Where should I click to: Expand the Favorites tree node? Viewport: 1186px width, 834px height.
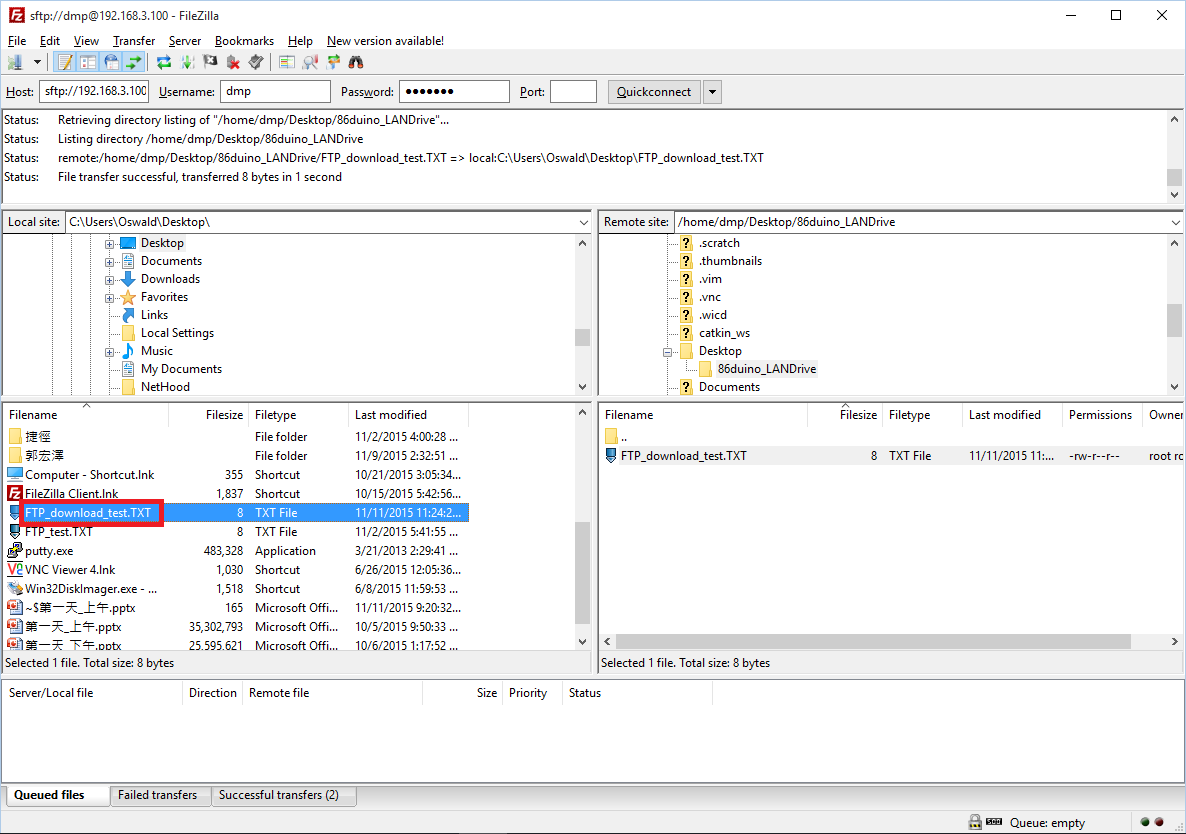click(x=110, y=298)
